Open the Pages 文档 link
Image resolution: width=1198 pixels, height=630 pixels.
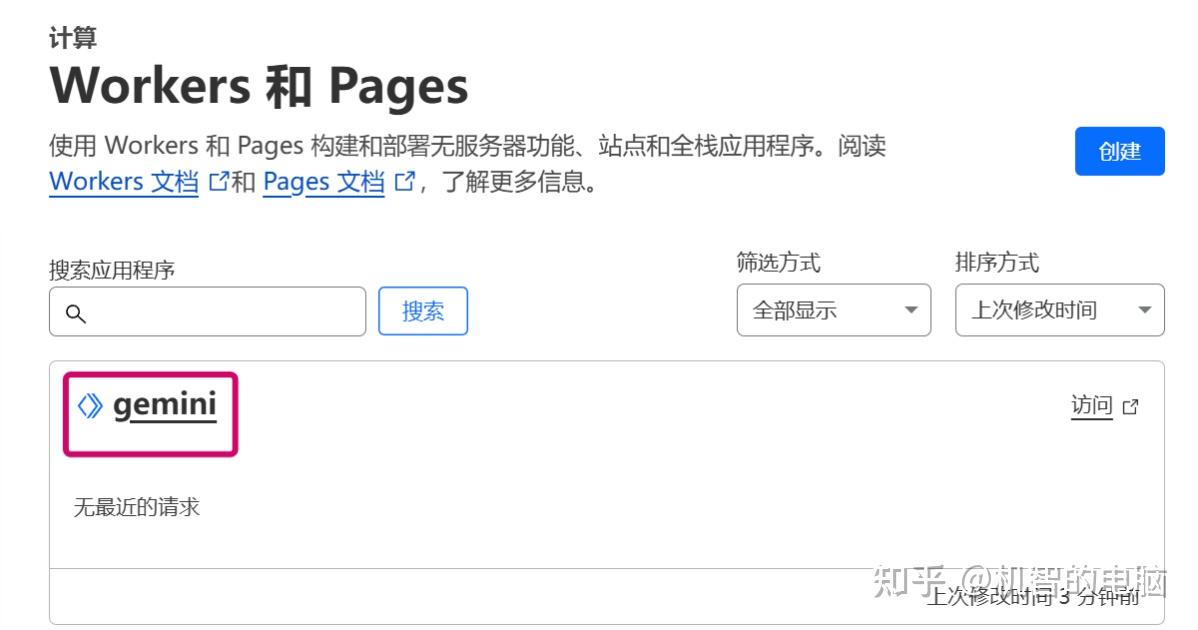click(x=323, y=181)
